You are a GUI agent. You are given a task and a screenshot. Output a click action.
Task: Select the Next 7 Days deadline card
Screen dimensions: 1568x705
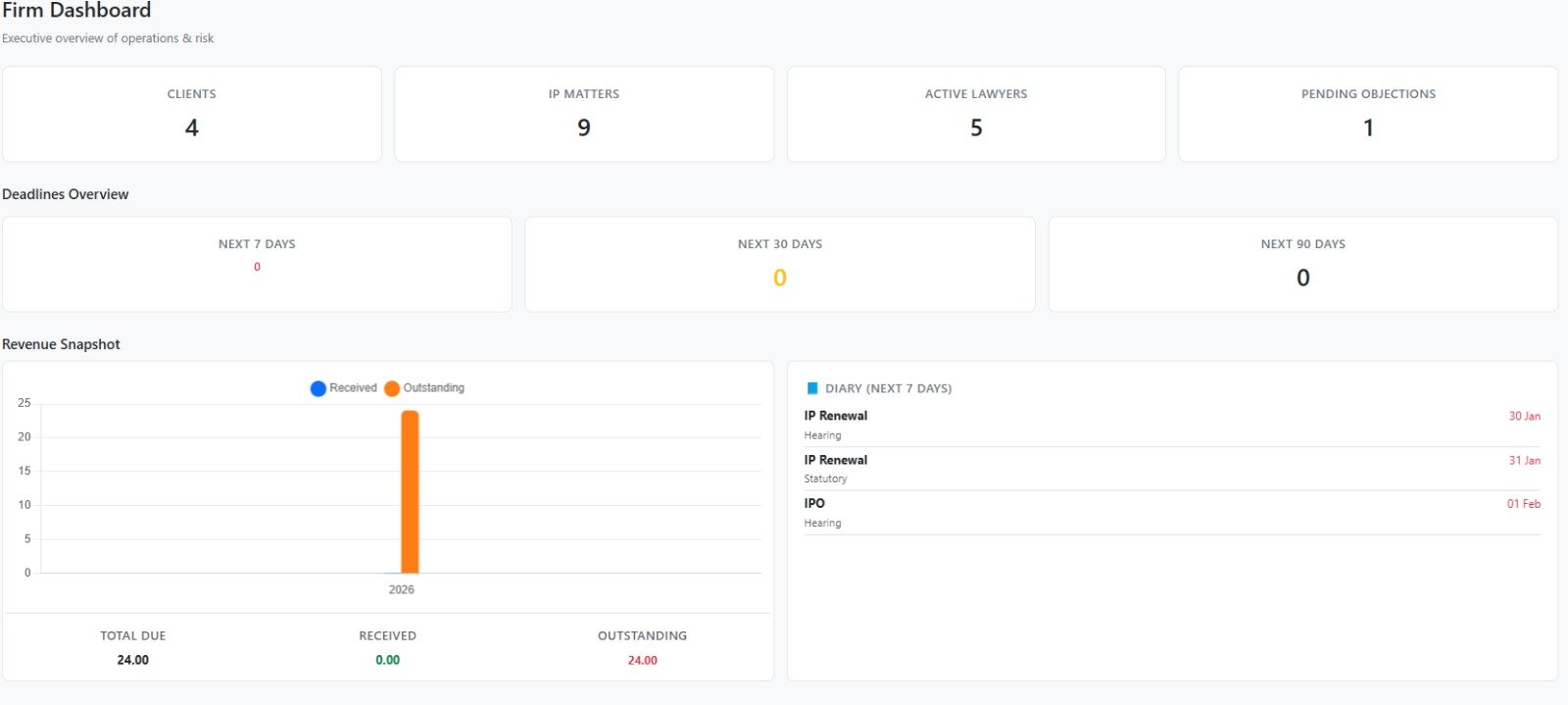[x=257, y=264]
